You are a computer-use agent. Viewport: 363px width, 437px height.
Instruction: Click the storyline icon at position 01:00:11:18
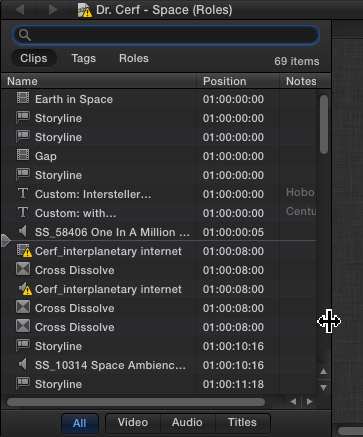23,383
